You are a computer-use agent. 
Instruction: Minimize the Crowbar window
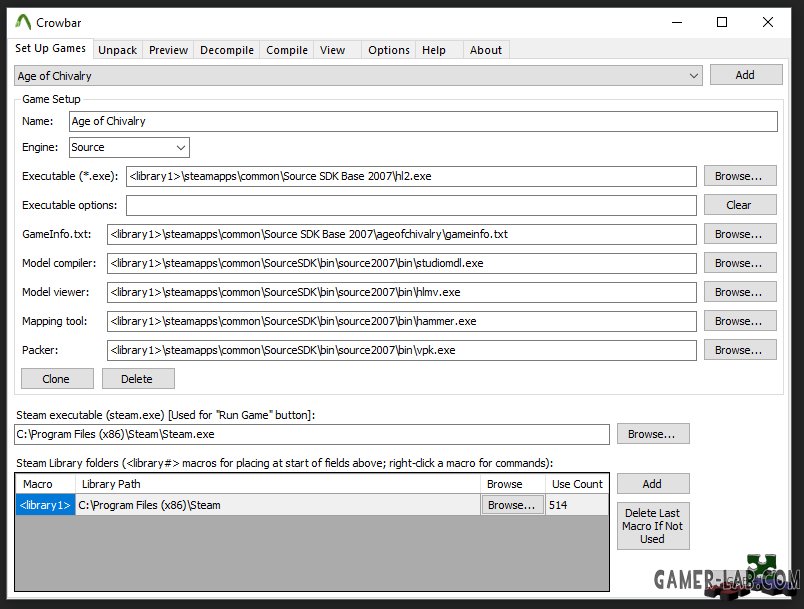coord(677,22)
